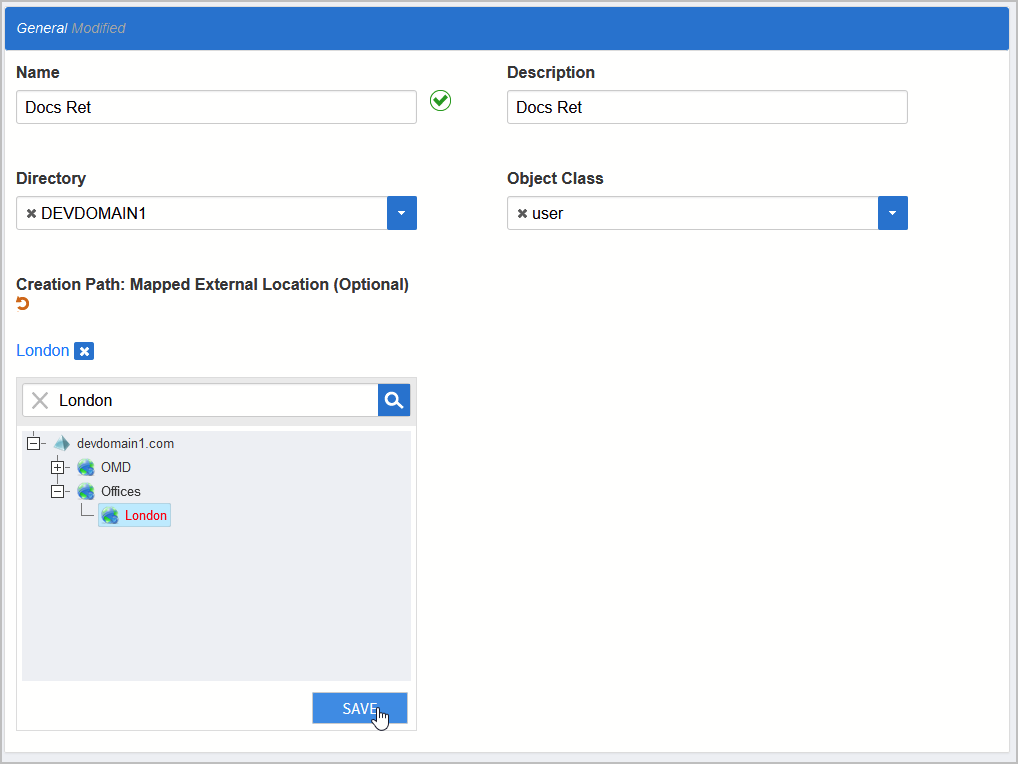The width and height of the screenshot is (1018, 764).
Task: Click the Offices organizational unit icon
Action: (x=86, y=491)
